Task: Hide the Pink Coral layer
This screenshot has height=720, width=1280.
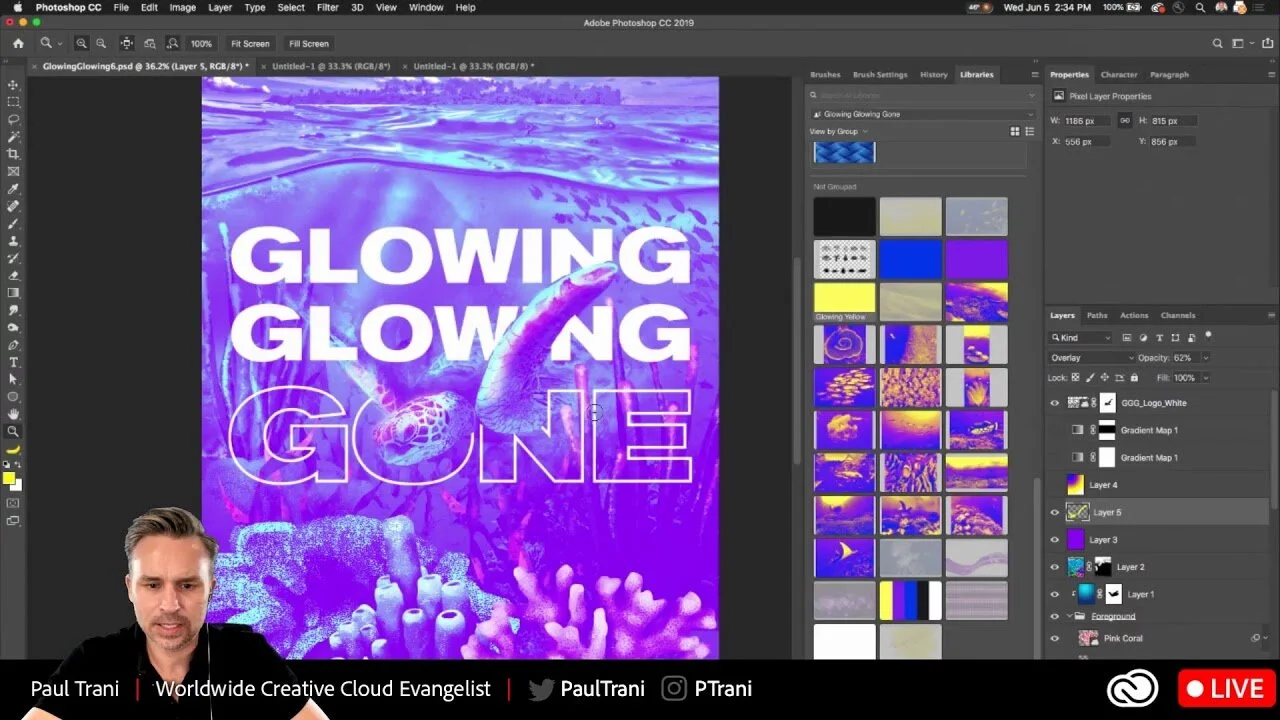Action: (x=1054, y=638)
